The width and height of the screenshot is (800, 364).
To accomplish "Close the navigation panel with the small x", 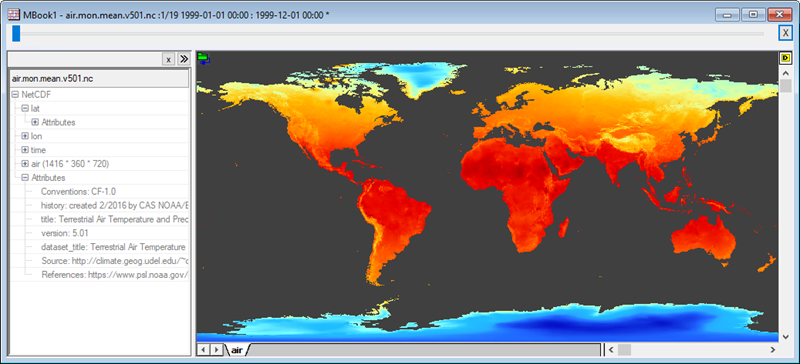I will (x=169, y=59).
